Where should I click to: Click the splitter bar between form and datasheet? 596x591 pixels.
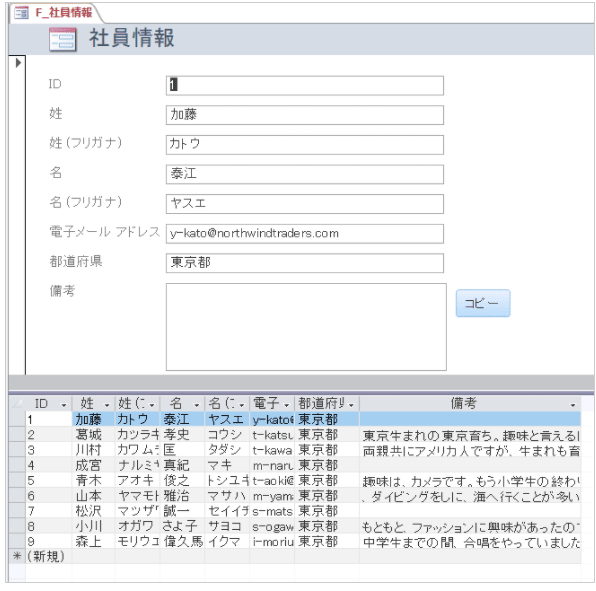tap(301, 383)
